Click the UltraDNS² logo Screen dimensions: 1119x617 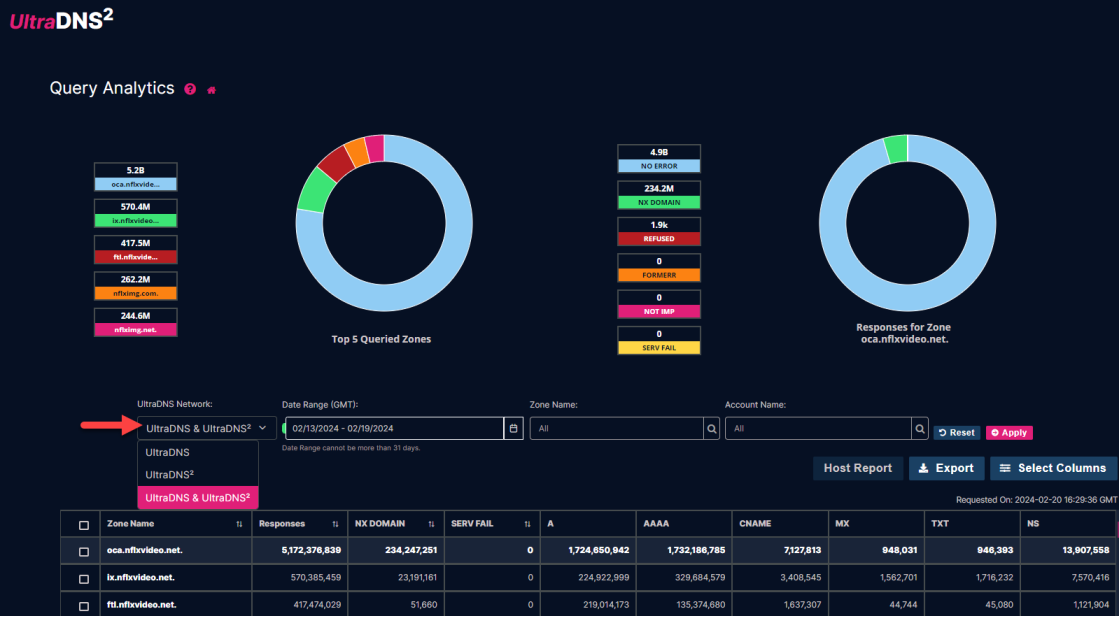tap(61, 21)
